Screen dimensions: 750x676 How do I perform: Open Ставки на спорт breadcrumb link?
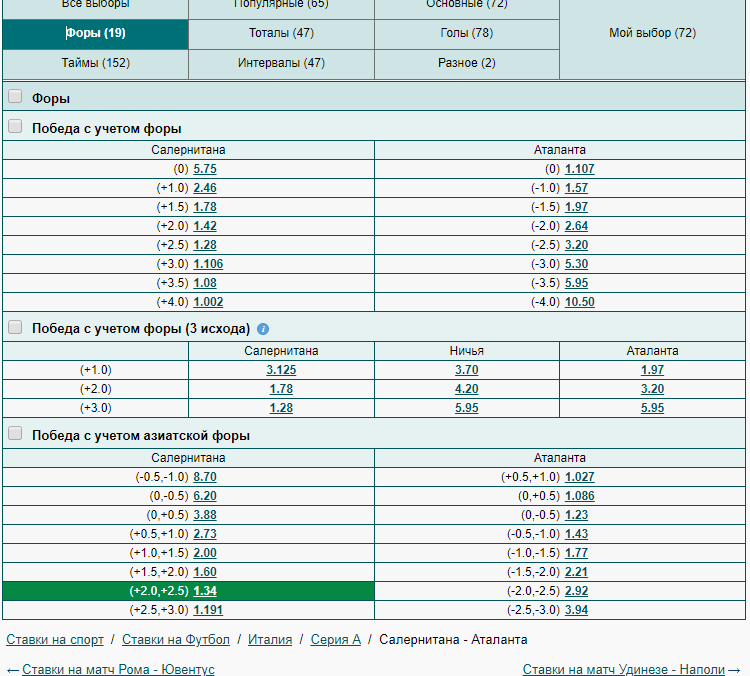pos(55,640)
